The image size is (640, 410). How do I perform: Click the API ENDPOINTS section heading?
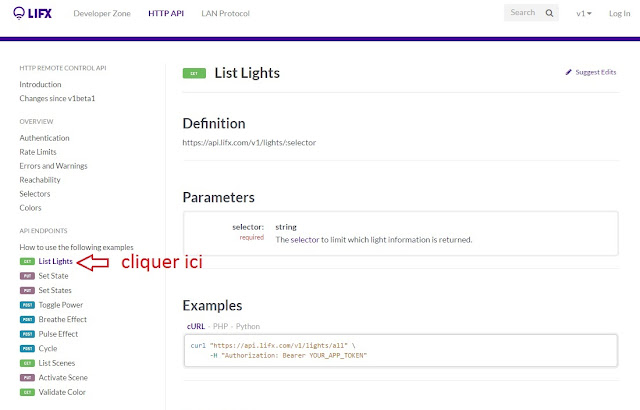click(x=43, y=231)
